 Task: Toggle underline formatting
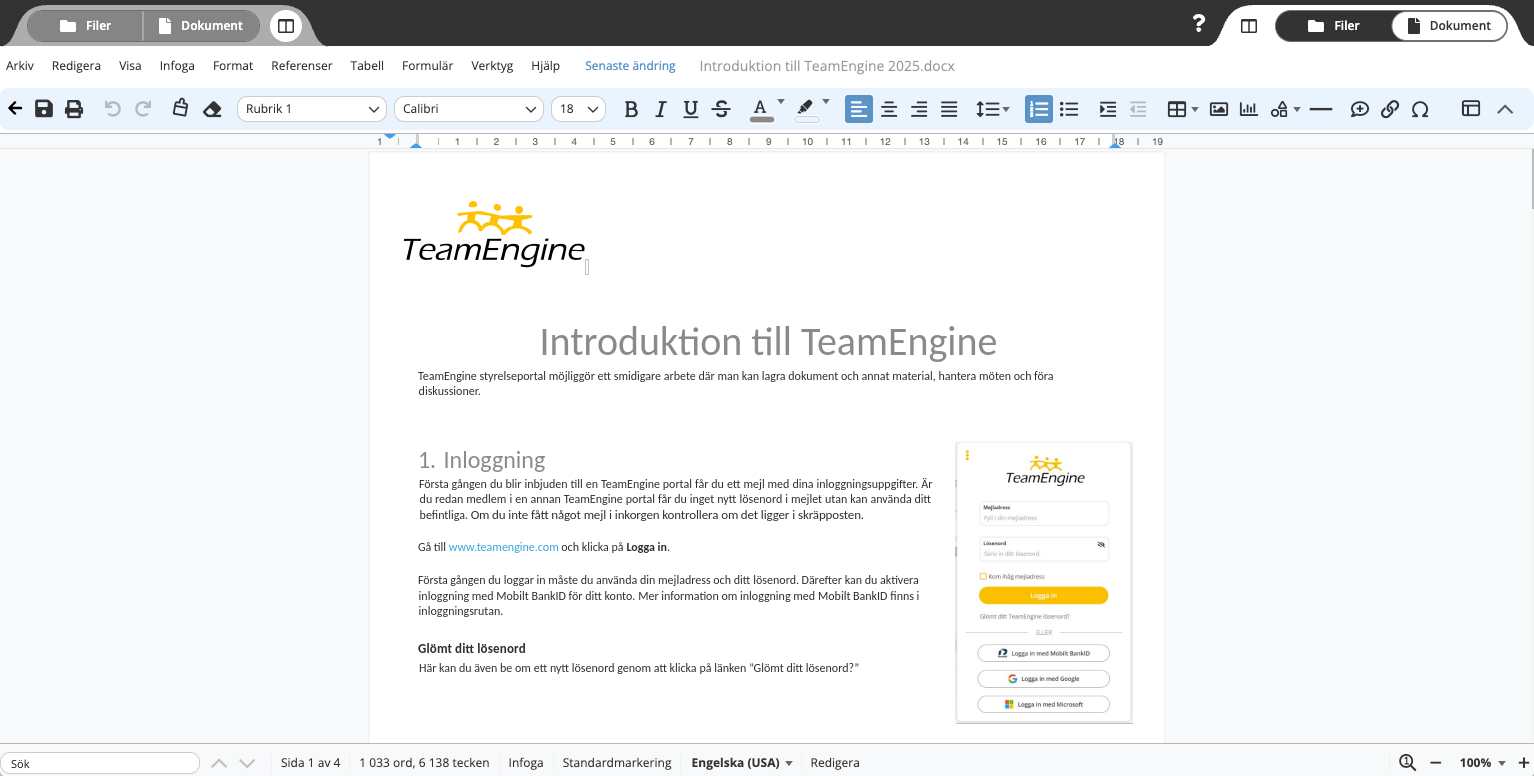[690, 109]
